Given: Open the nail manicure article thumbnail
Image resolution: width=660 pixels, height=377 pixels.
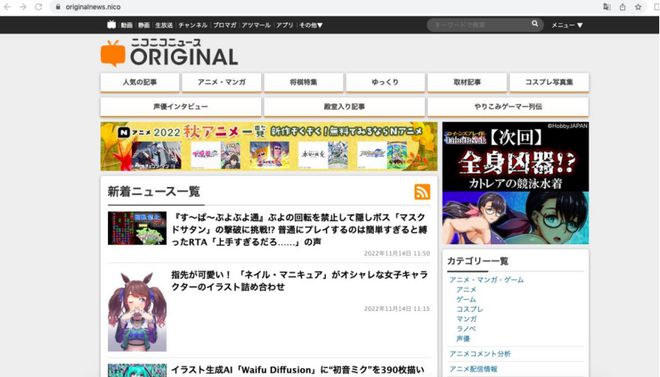Looking at the screenshot, I should 137,311.
